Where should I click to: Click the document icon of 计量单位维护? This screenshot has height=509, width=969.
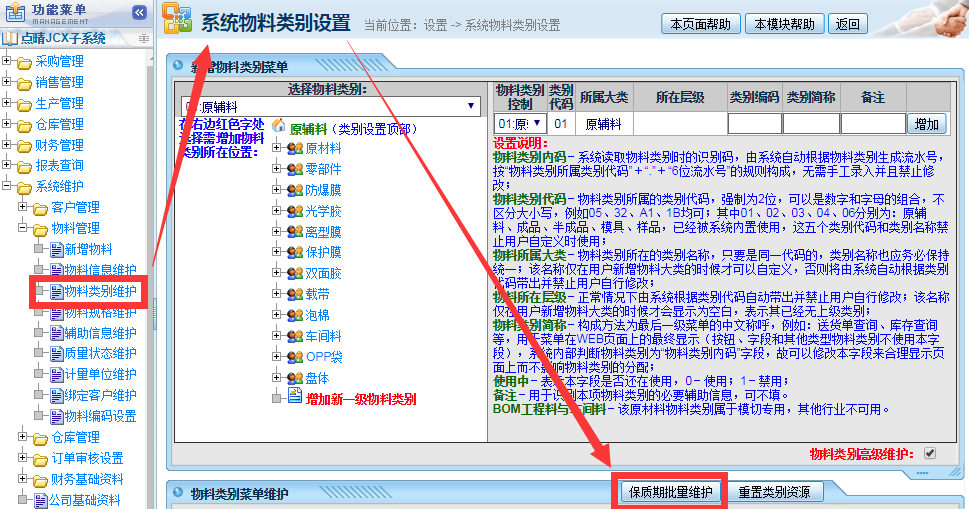coord(56,375)
